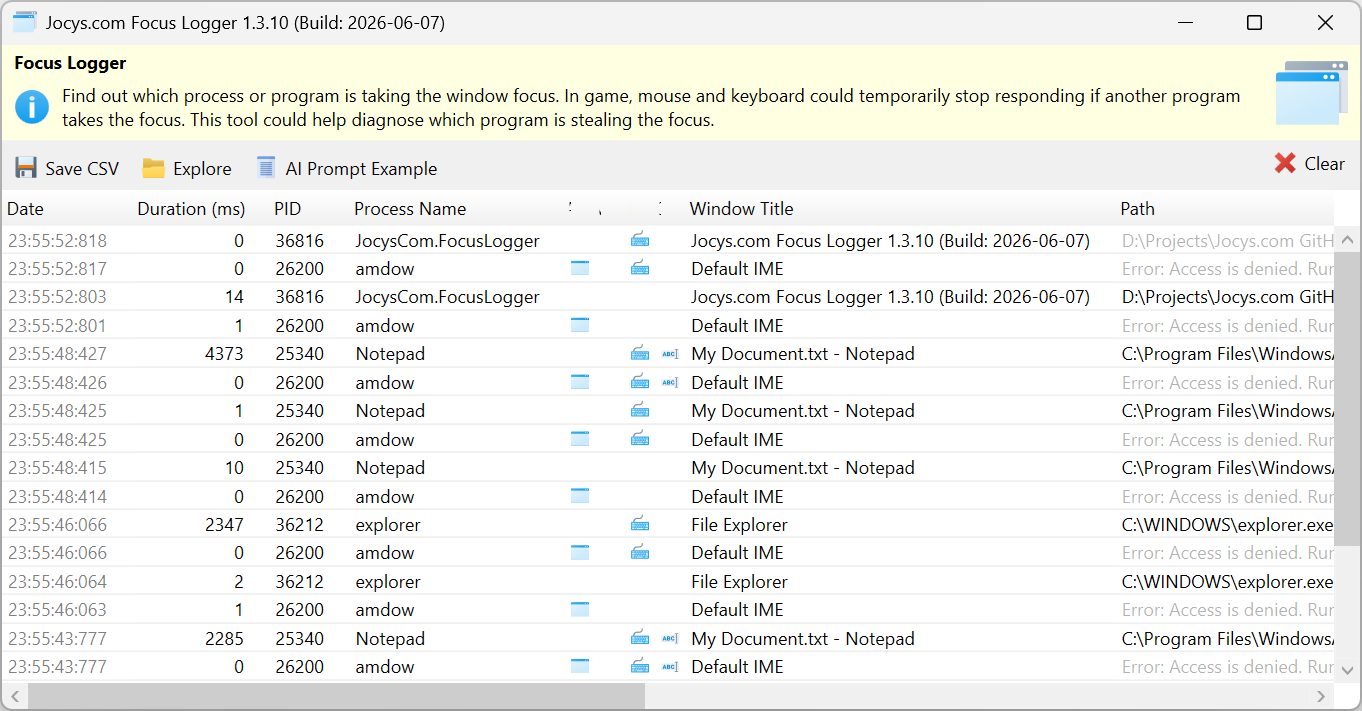
Task: Click keyboard icon in 23:55:43:777 amdow row
Action: (x=640, y=666)
